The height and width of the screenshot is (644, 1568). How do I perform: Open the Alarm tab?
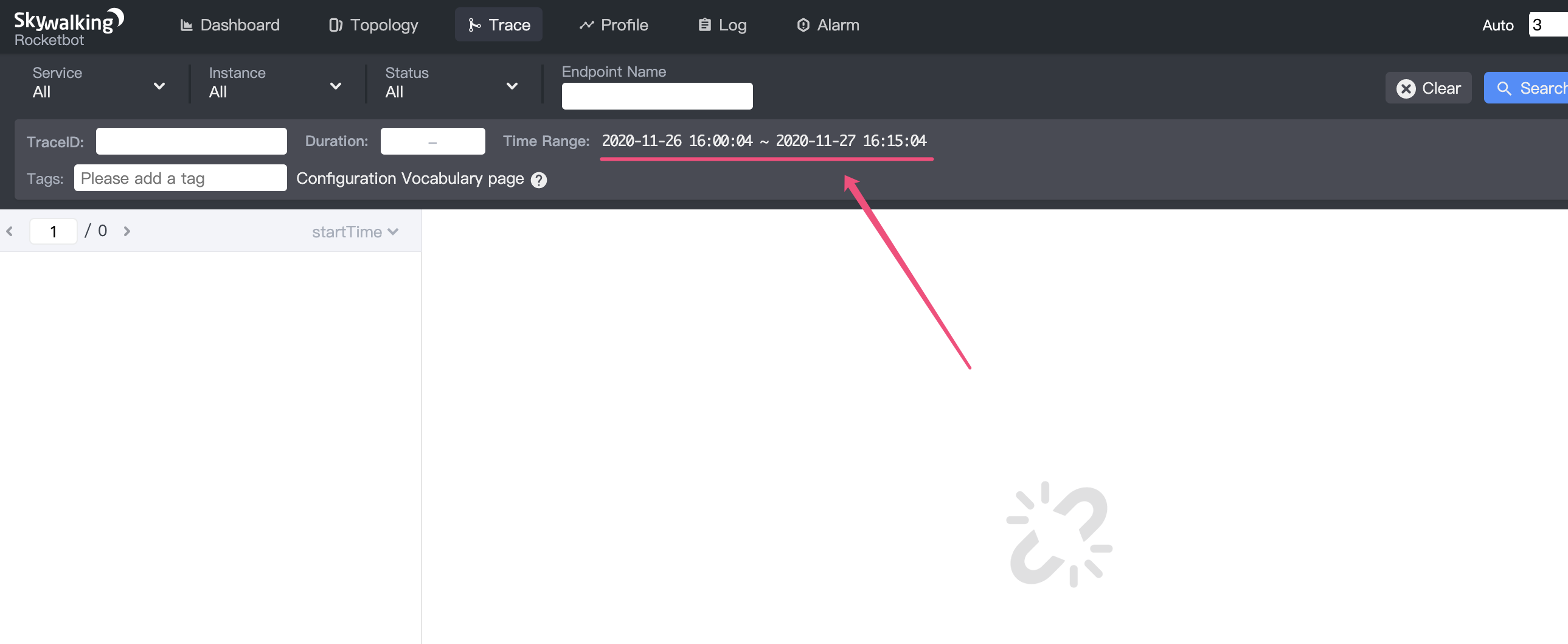pos(828,25)
